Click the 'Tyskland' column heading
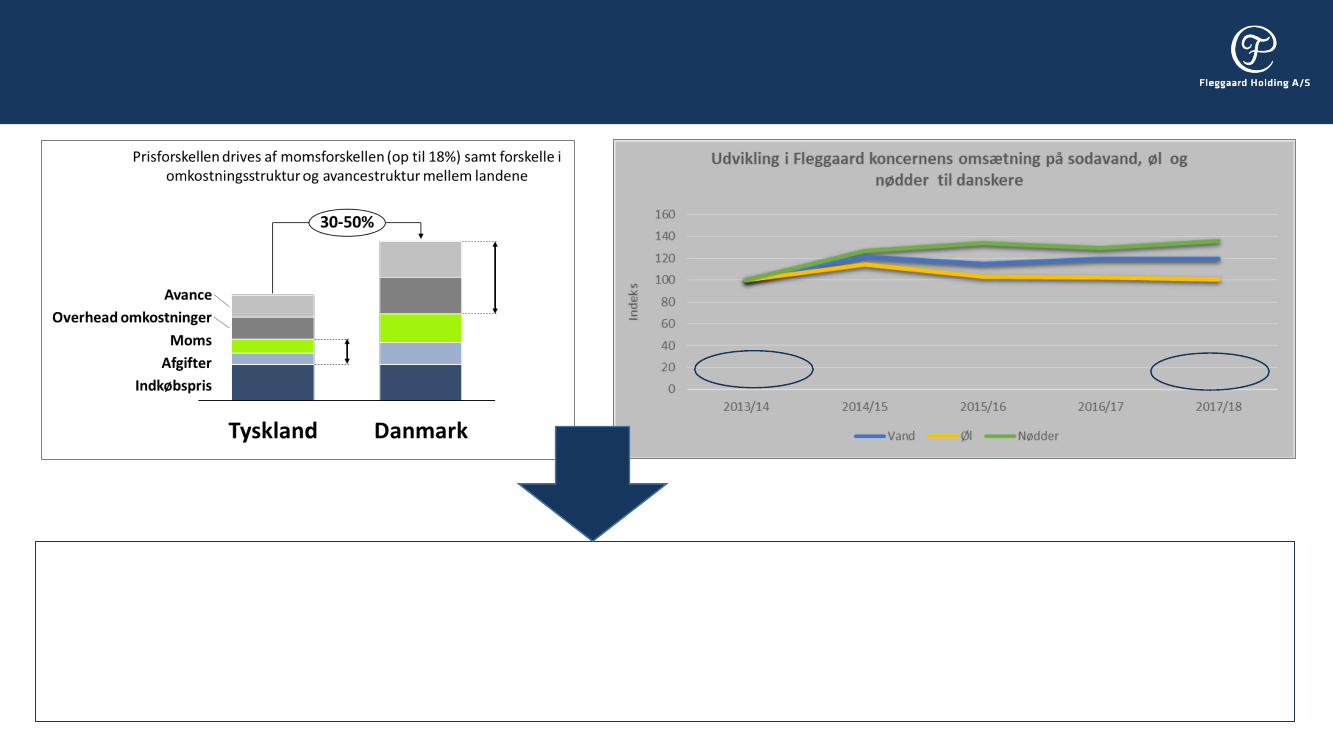 coord(273,431)
